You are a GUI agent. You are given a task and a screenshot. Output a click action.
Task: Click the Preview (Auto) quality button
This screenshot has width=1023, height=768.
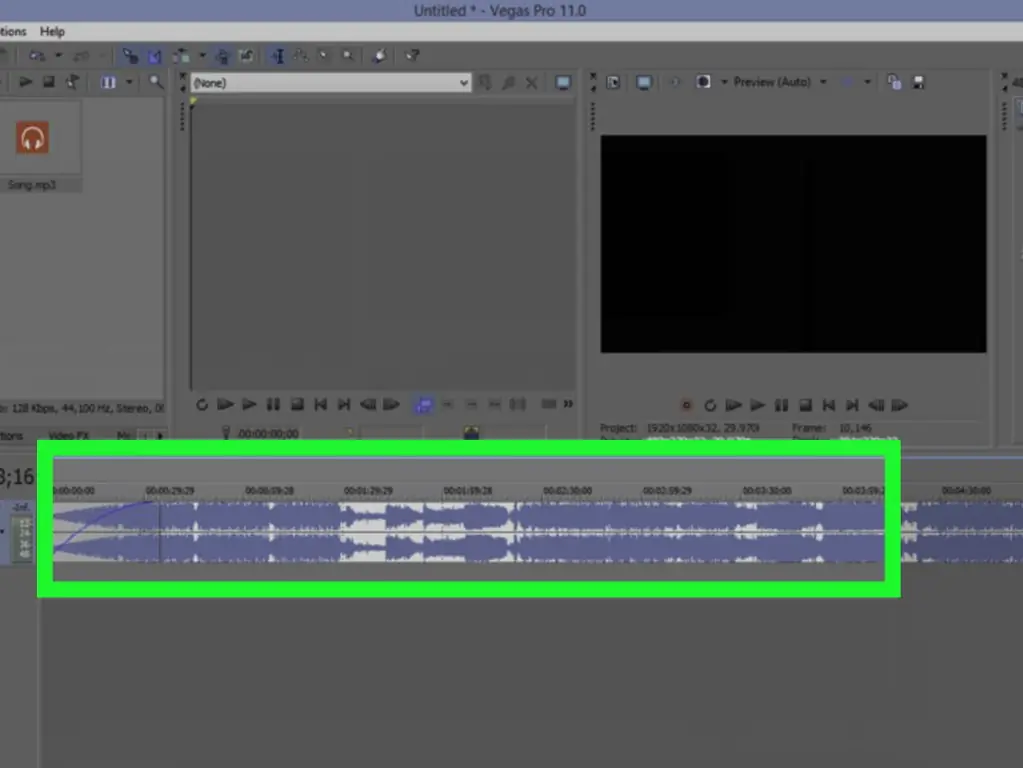point(772,82)
